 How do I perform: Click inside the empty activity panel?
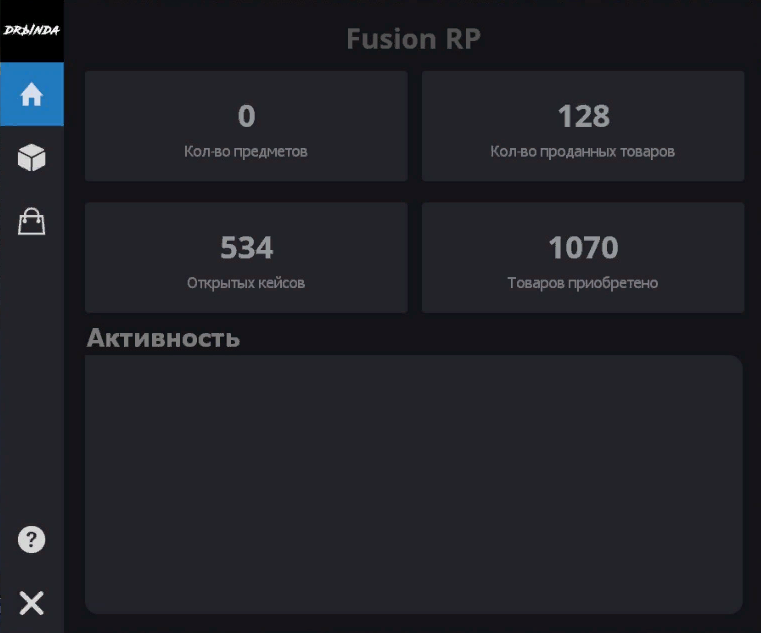[x=413, y=484]
